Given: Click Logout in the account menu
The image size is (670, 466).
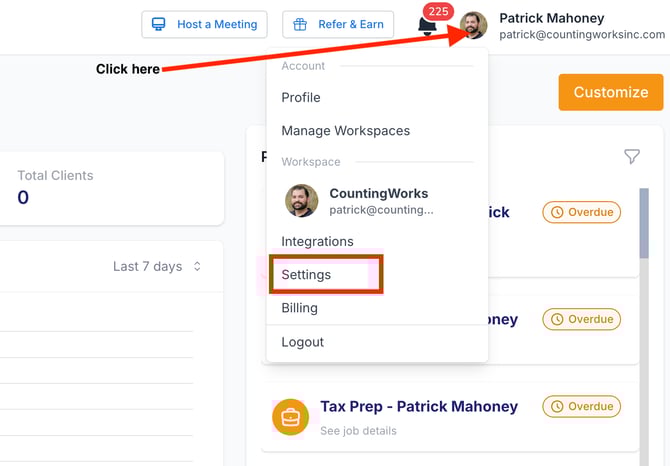Looking at the screenshot, I should (x=302, y=342).
